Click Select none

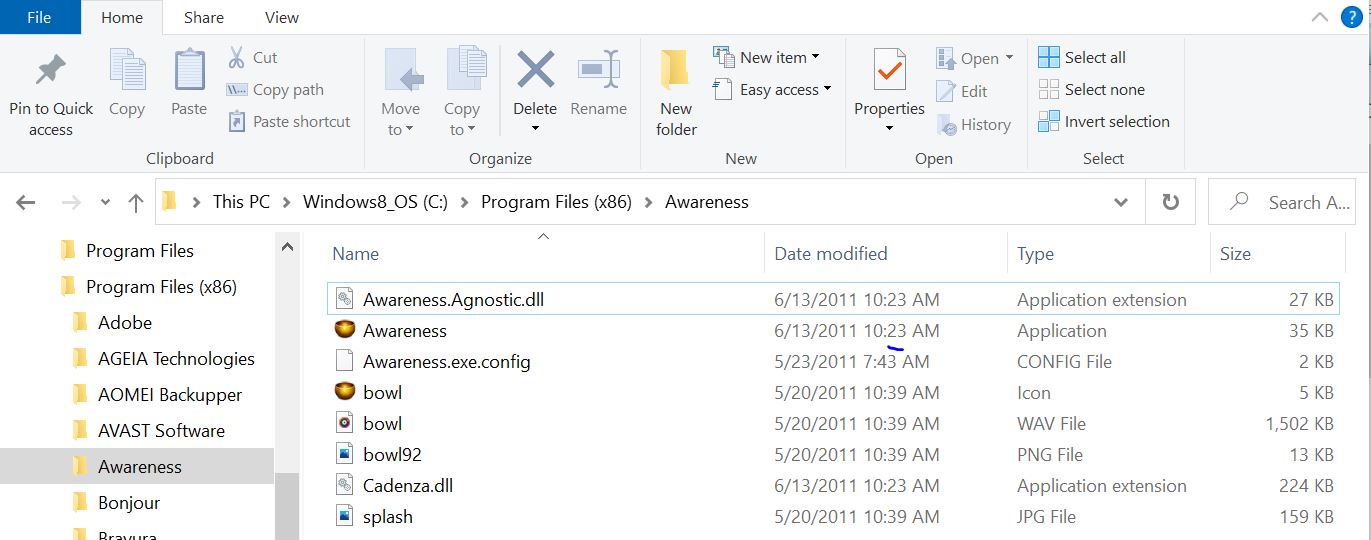pyautogui.click(x=1091, y=89)
